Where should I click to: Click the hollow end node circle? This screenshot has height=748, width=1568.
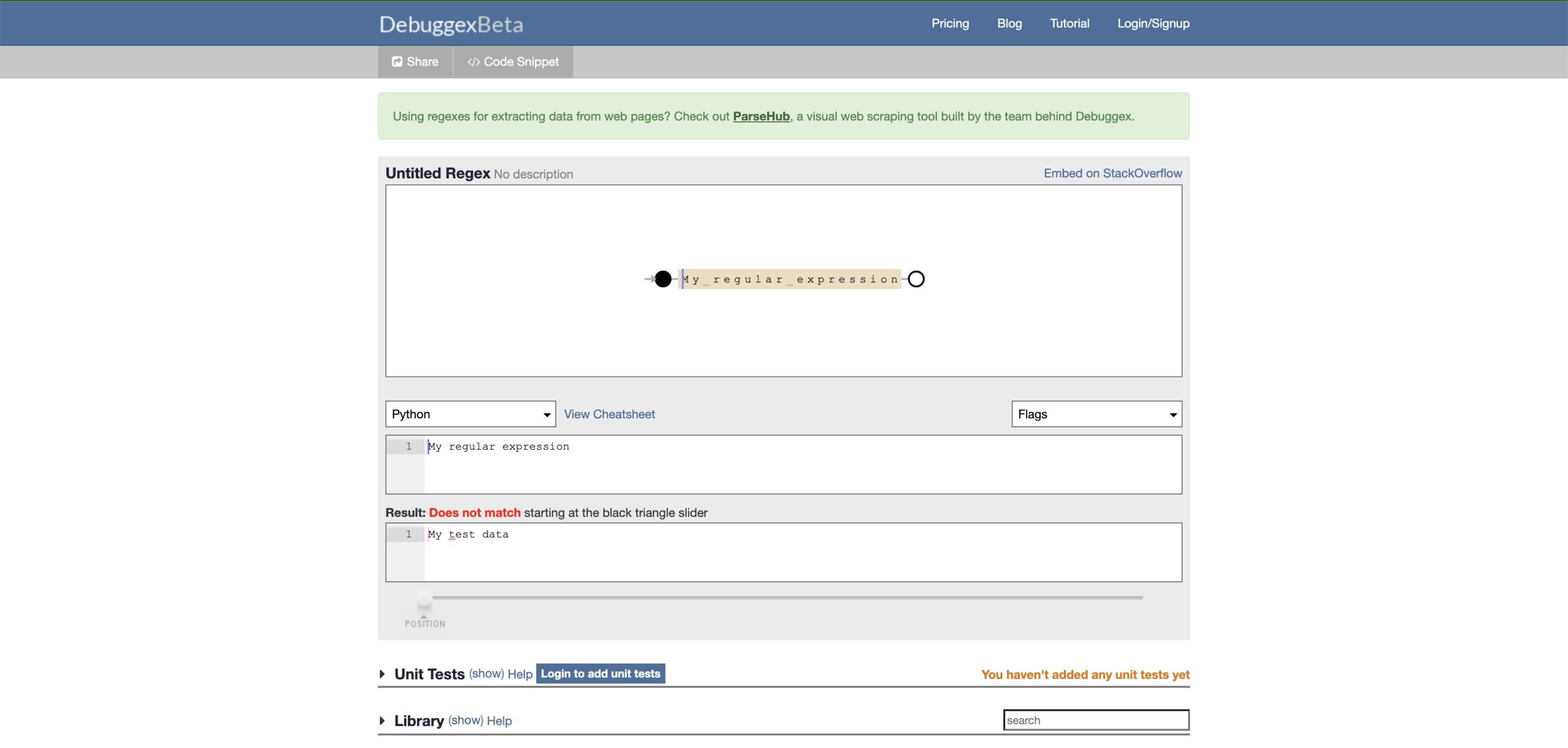point(916,279)
